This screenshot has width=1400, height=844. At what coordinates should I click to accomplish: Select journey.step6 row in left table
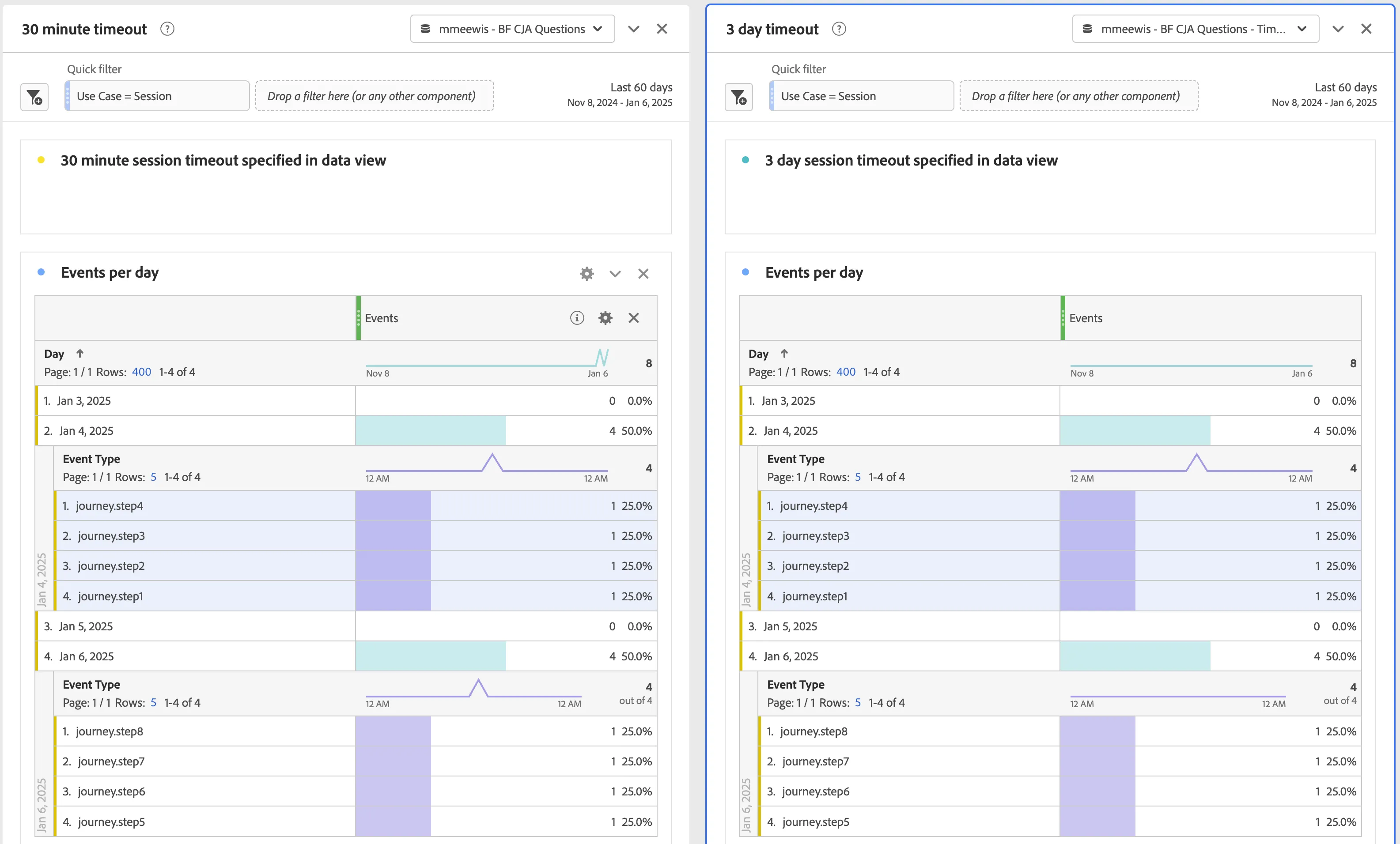coord(355,792)
